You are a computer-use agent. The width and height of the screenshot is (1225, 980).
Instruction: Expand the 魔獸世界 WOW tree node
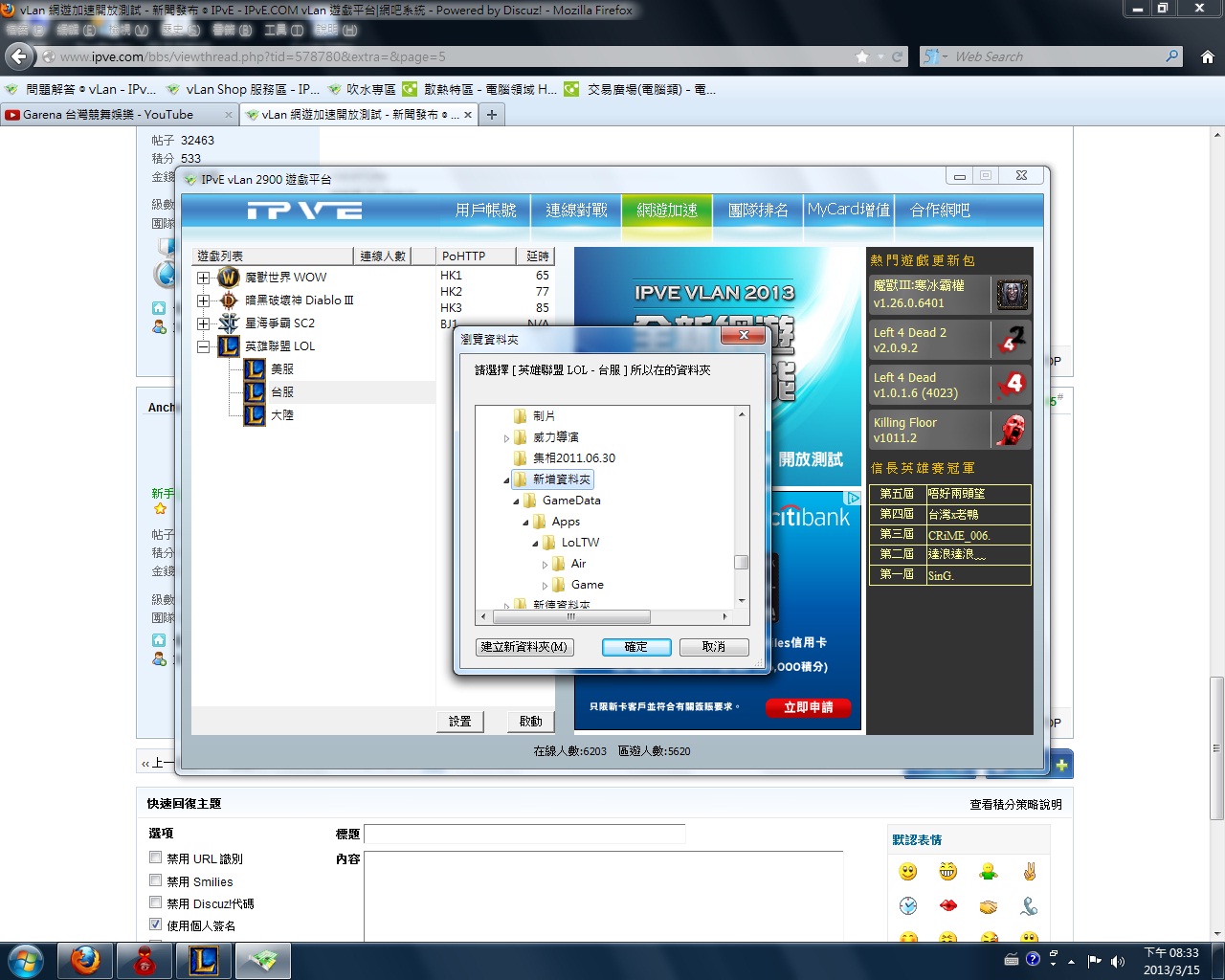tap(203, 278)
